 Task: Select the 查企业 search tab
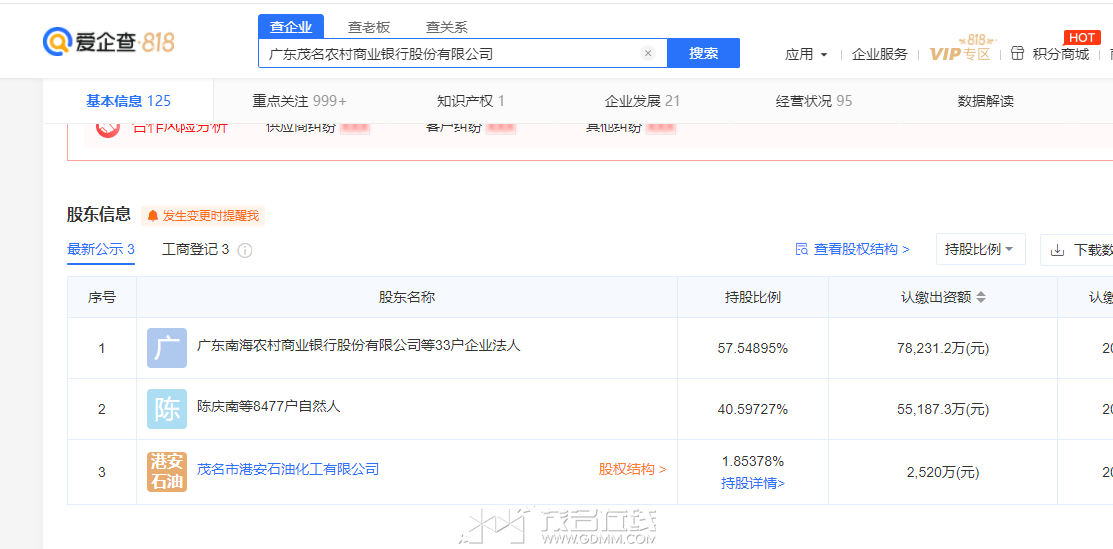coord(291,27)
